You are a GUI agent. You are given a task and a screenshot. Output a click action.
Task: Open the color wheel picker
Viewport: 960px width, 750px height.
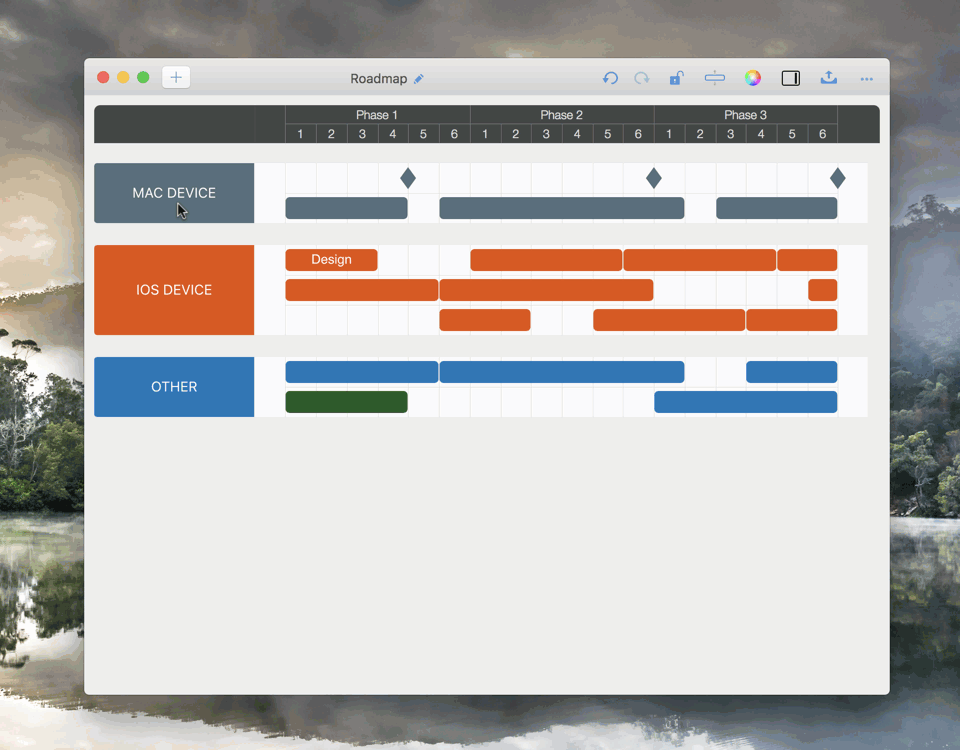pos(753,78)
